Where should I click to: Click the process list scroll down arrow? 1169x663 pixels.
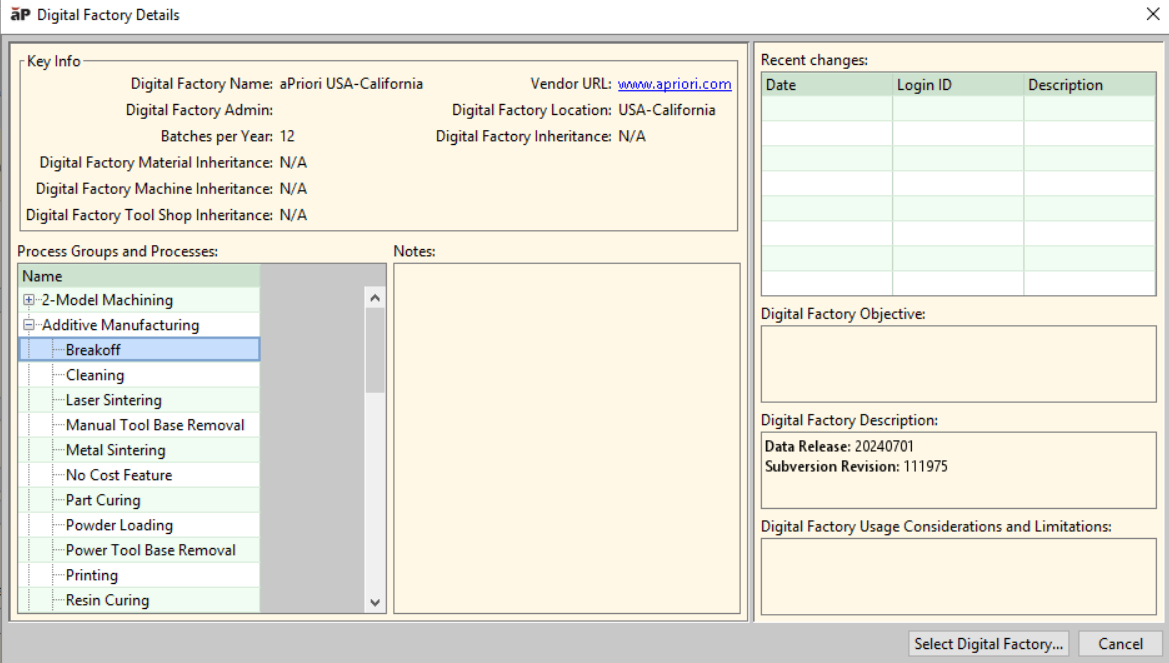click(x=375, y=603)
